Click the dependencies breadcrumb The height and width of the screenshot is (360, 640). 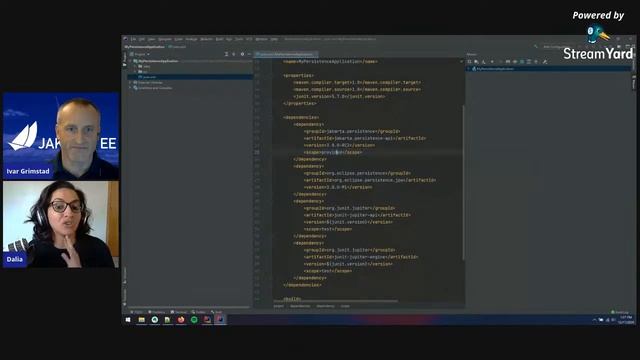coord(300,306)
